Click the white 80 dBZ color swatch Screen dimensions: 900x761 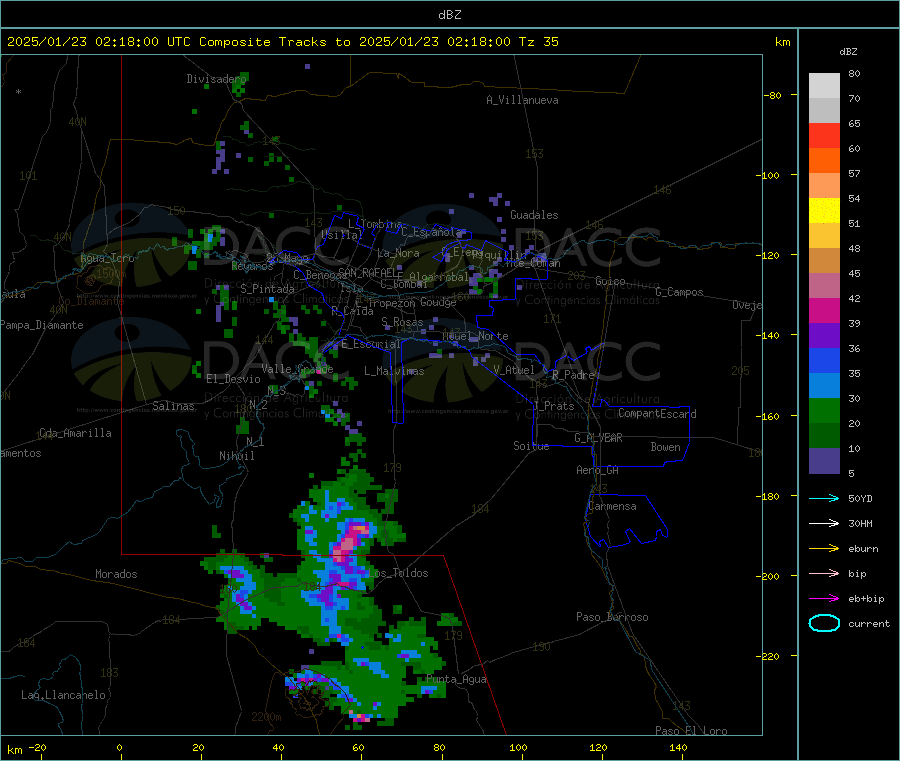click(824, 86)
